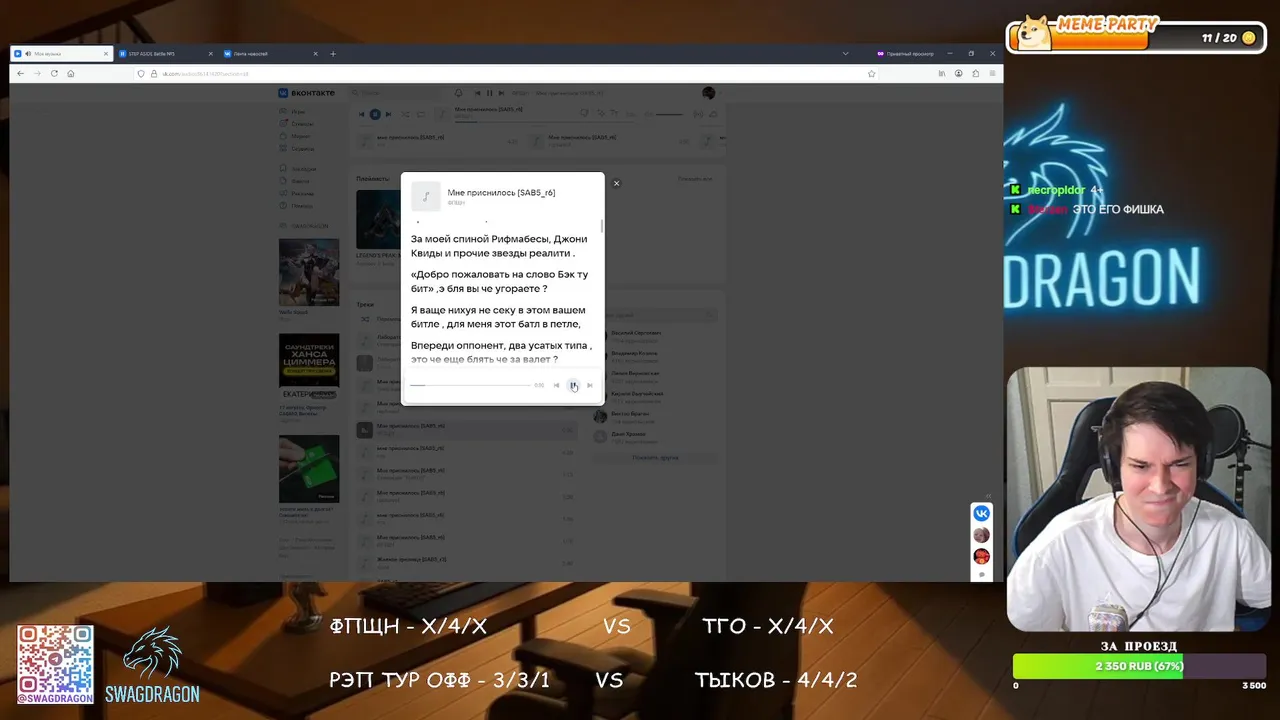Open the Сервисы sidebar item
This screenshot has width=1280, height=720.
click(298, 148)
